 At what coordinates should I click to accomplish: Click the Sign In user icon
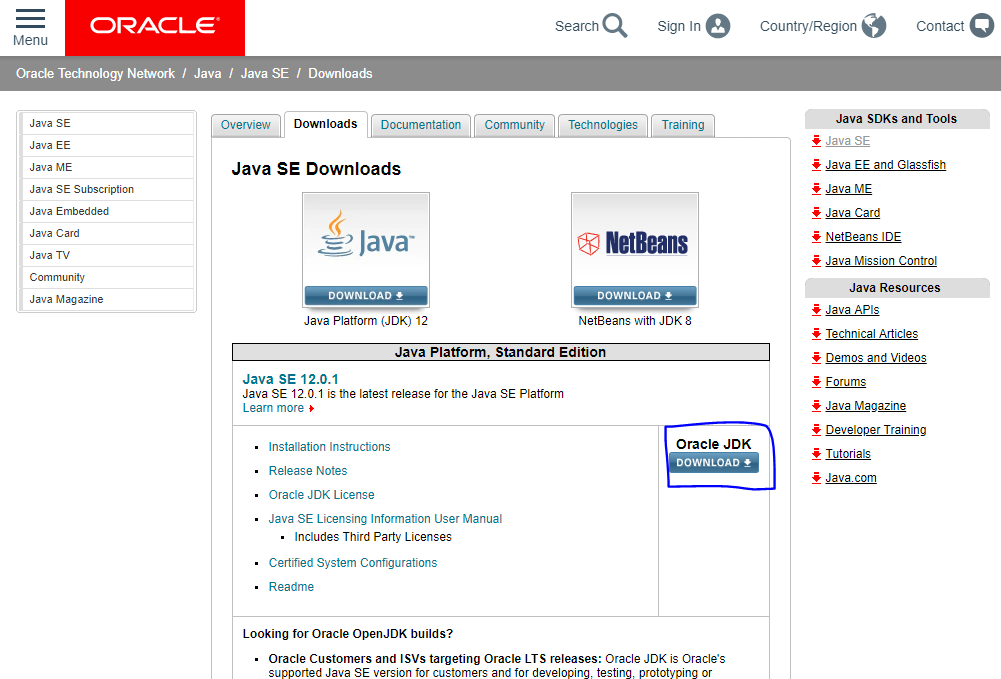718,26
